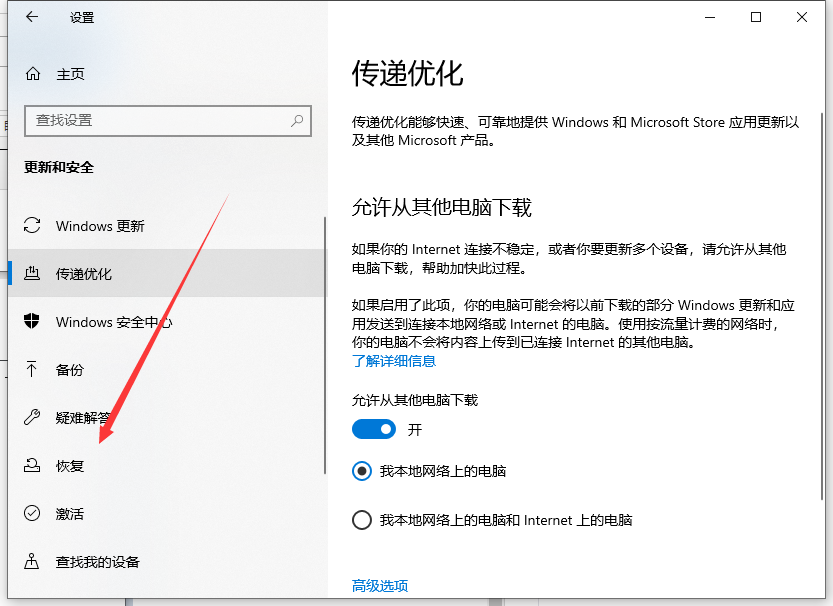This screenshot has height=606, width=833.
Task: Click the Home icon beside 主页
Action: tap(33, 74)
